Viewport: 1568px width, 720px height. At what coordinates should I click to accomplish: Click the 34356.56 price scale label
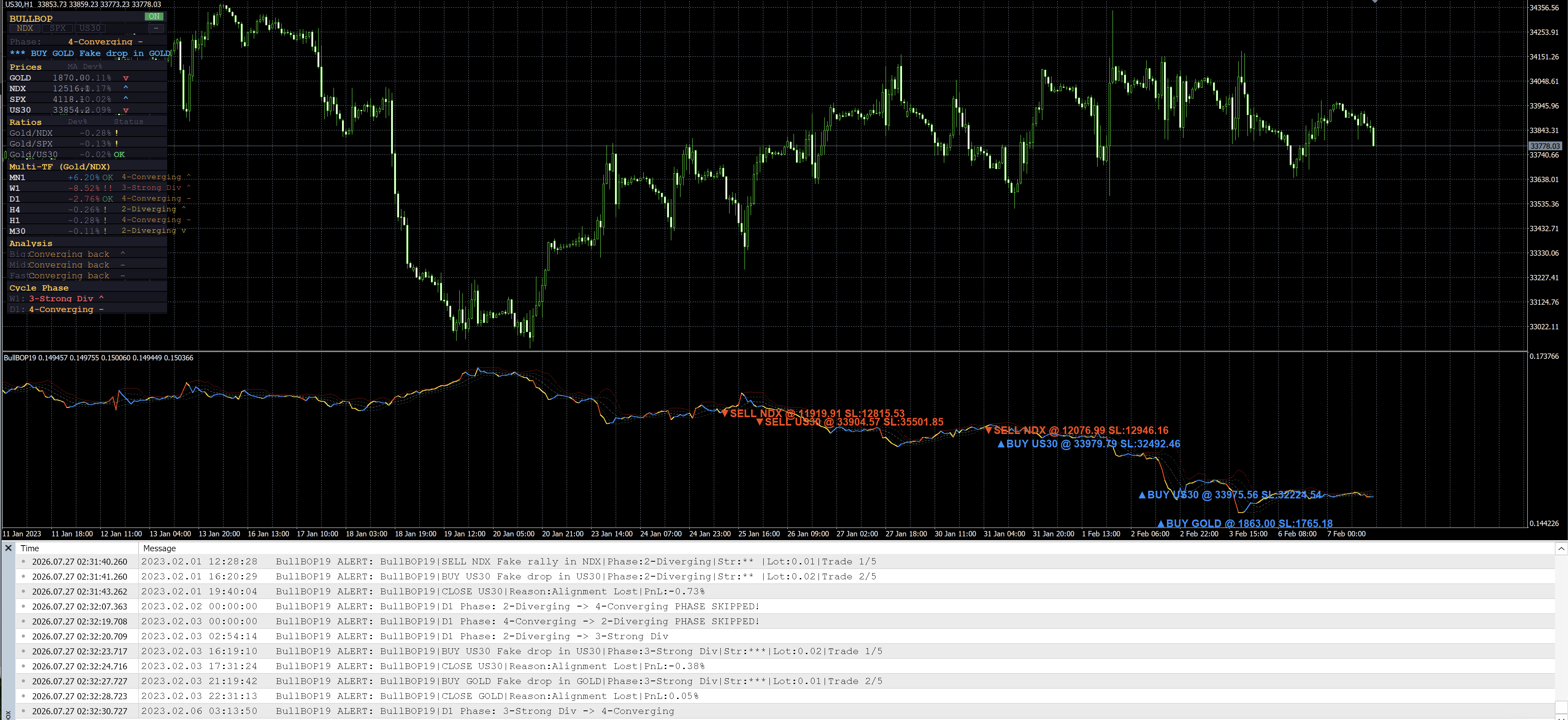pyautogui.click(x=1544, y=8)
